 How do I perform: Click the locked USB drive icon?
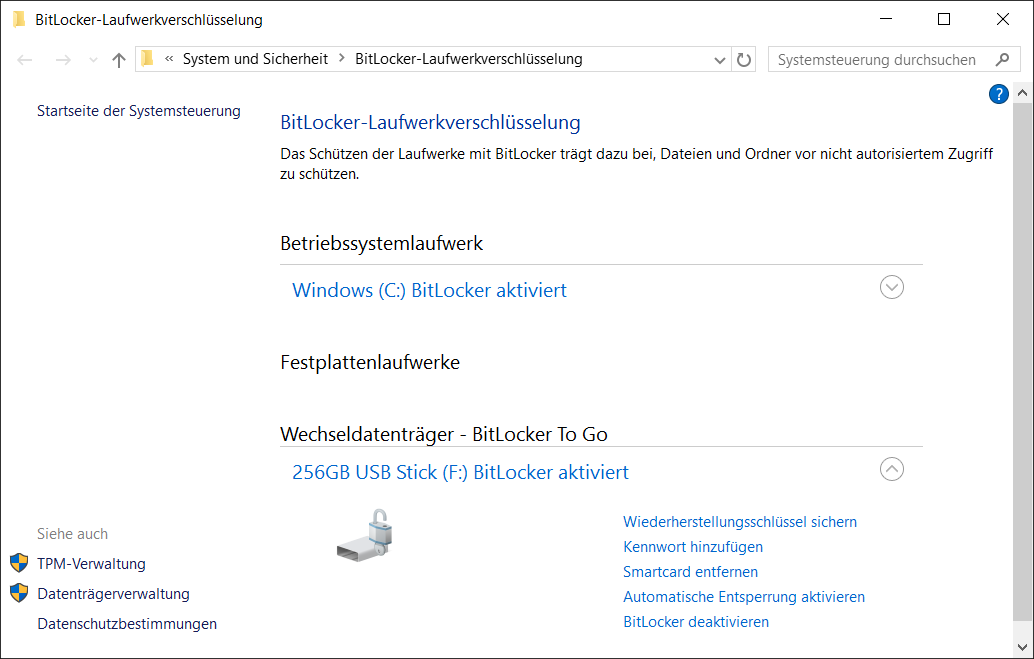pyautogui.click(x=365, y=535)
